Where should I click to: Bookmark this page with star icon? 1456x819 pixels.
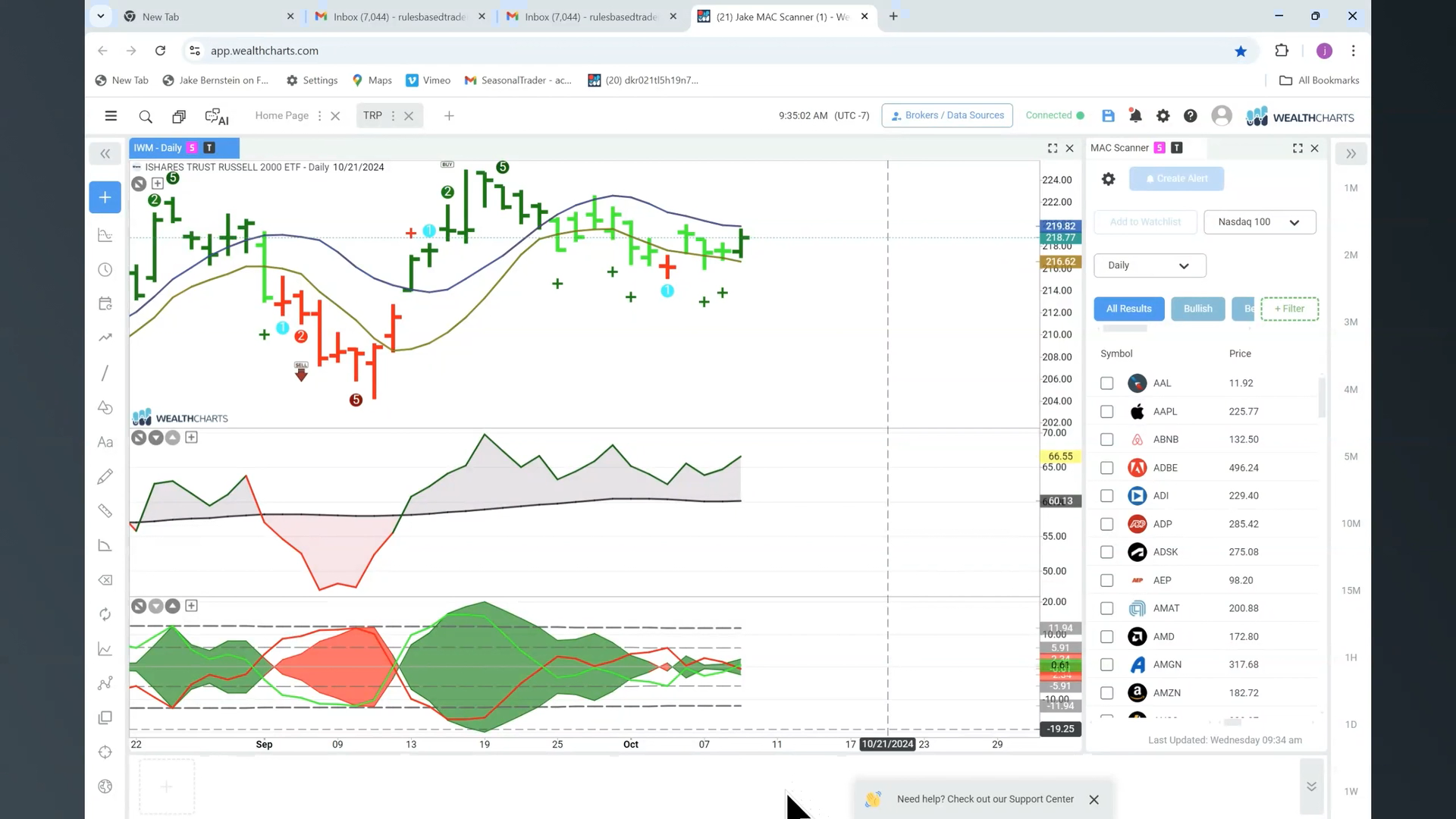tap(1241, 51)
